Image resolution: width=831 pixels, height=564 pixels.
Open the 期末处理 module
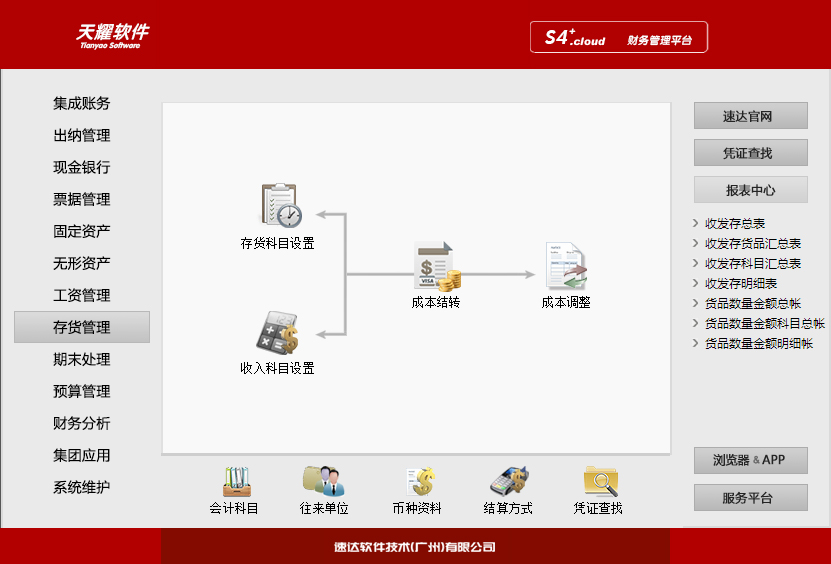click(x=82, y=359)
